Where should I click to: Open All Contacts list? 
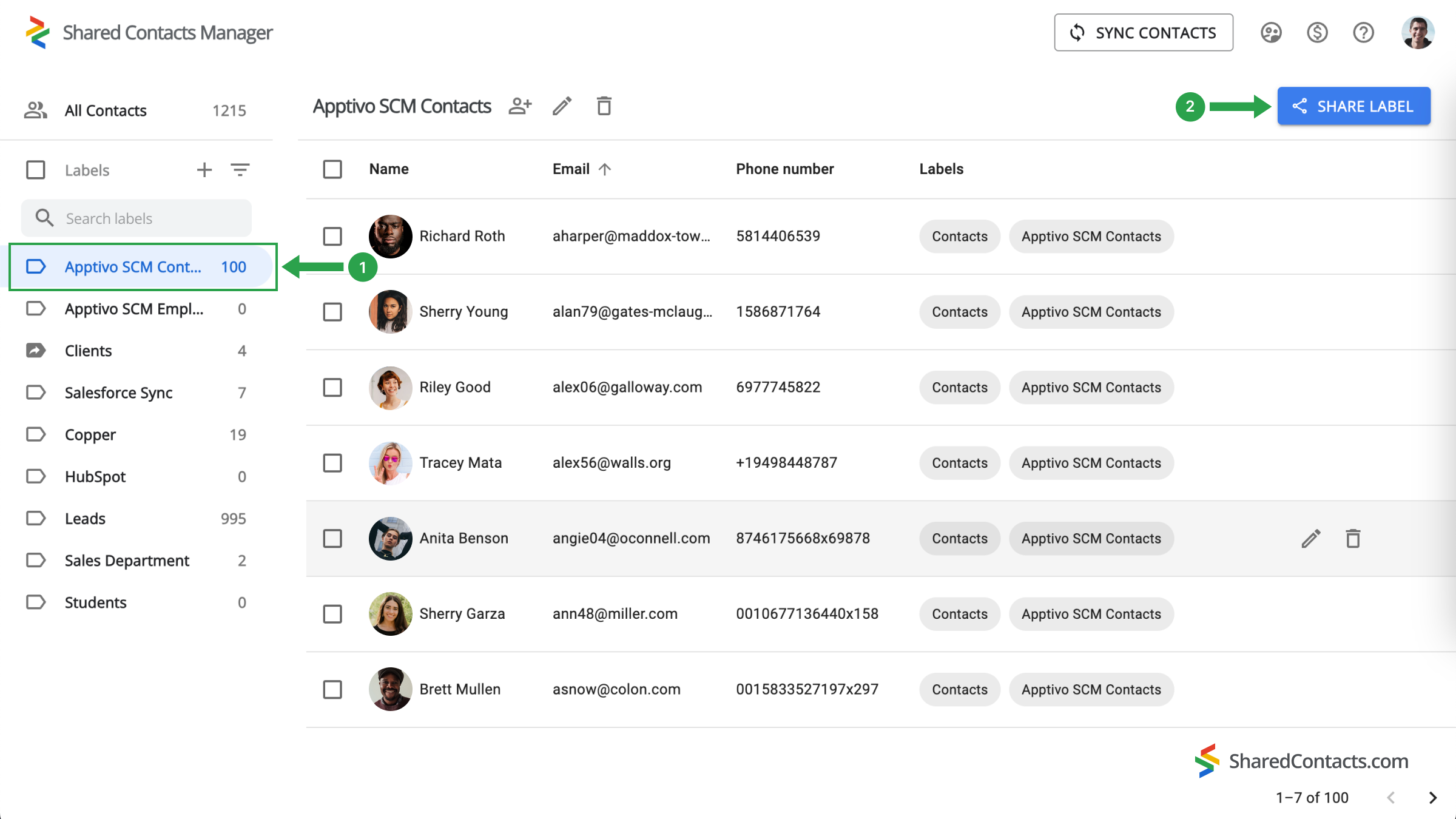pos(136,110)
